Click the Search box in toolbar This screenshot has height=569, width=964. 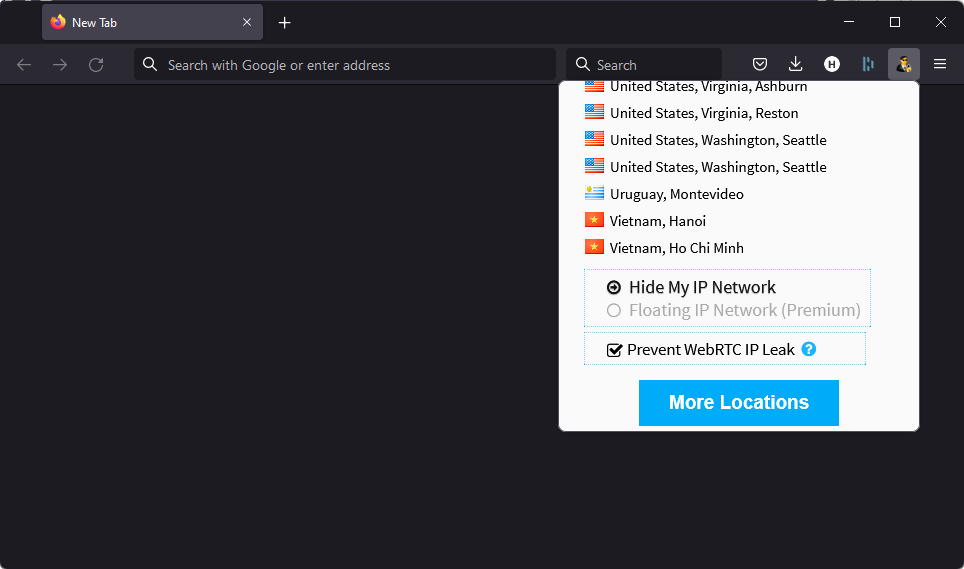pyautogui.click(x=644, y=65)
